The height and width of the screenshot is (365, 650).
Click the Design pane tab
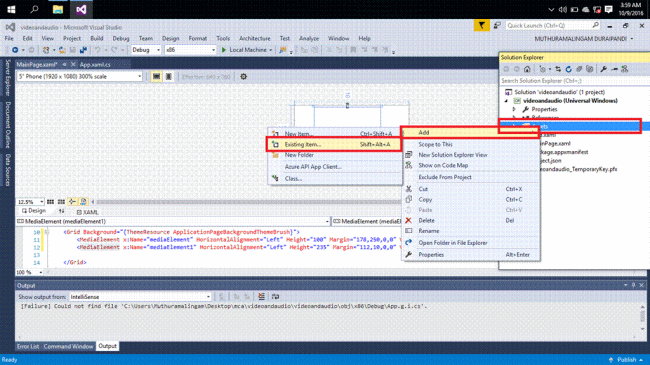coord(34,211)
